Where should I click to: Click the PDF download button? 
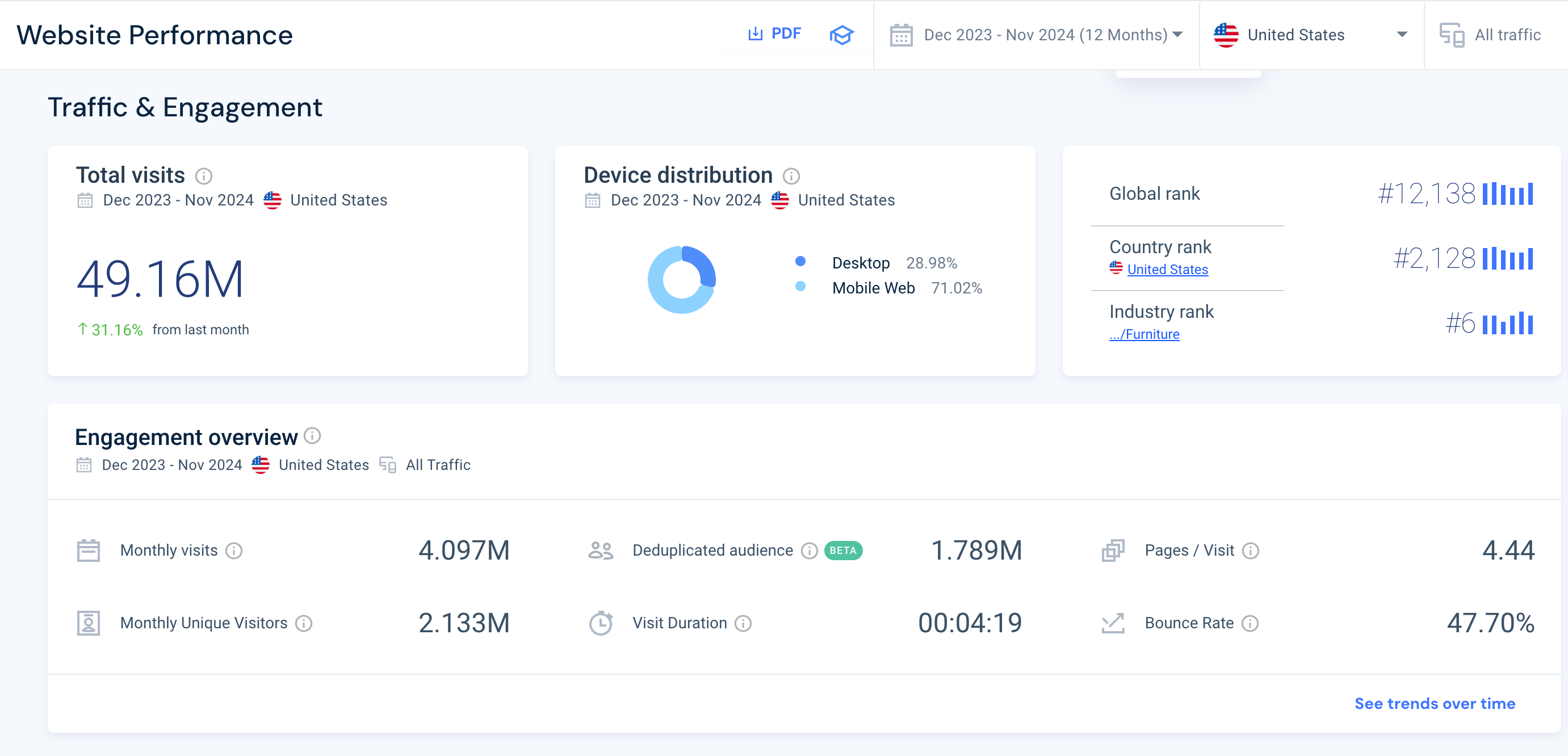(x=774, y=33)
